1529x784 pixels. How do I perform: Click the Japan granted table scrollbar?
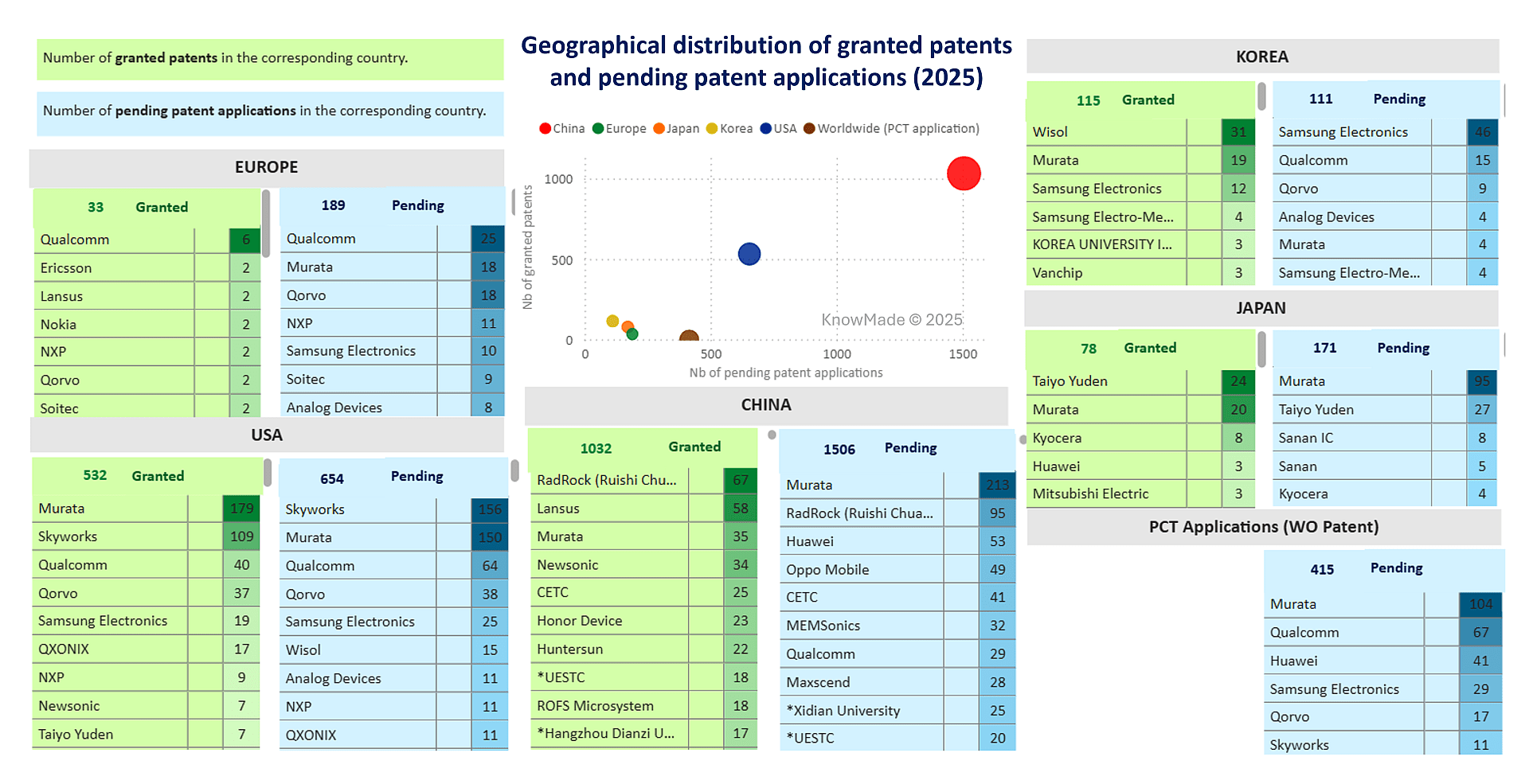click(x=1261, y=349)
